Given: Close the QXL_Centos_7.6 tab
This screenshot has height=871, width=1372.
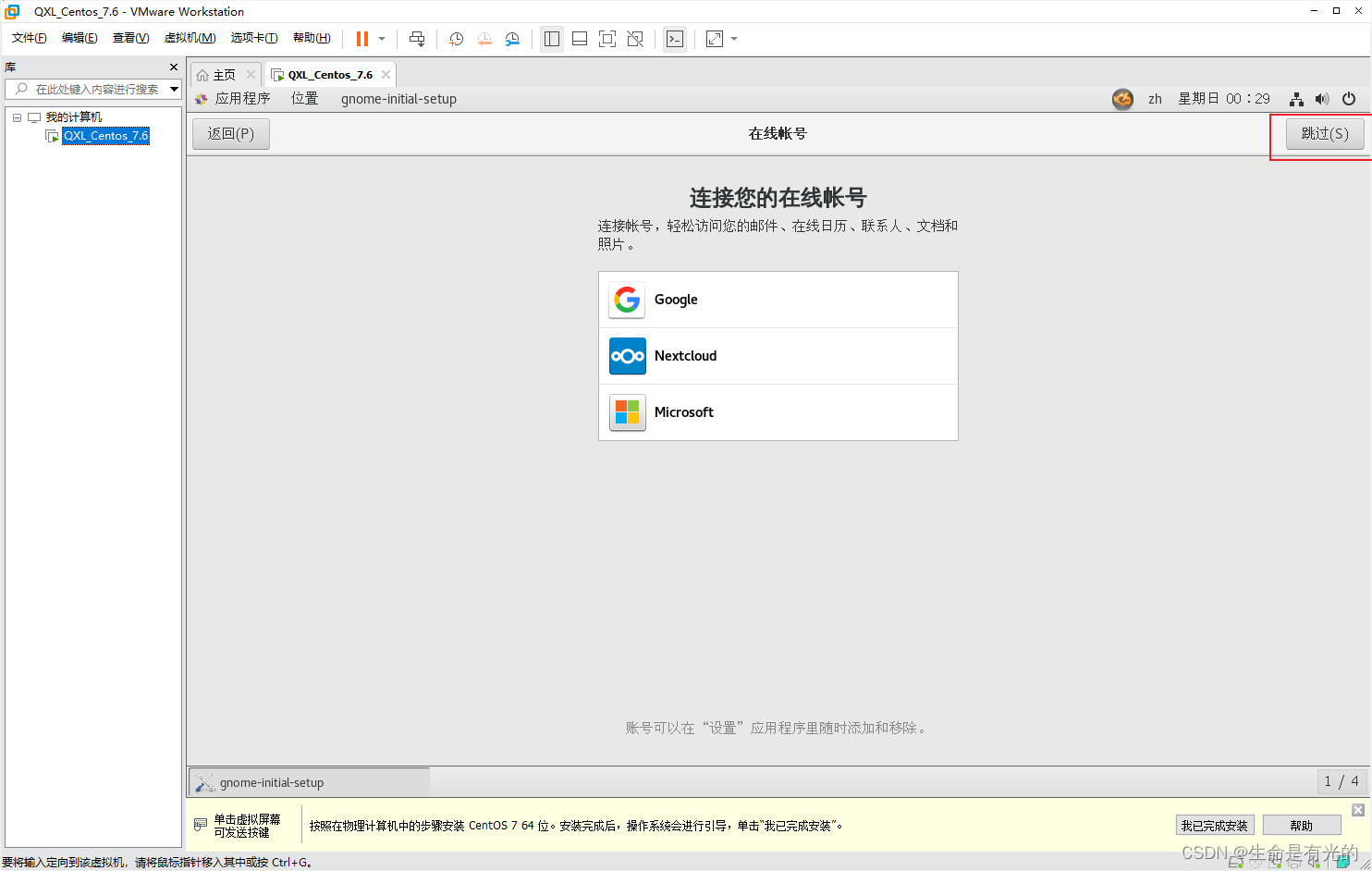Looking at the screenshot, I should (x=386, y=75).
